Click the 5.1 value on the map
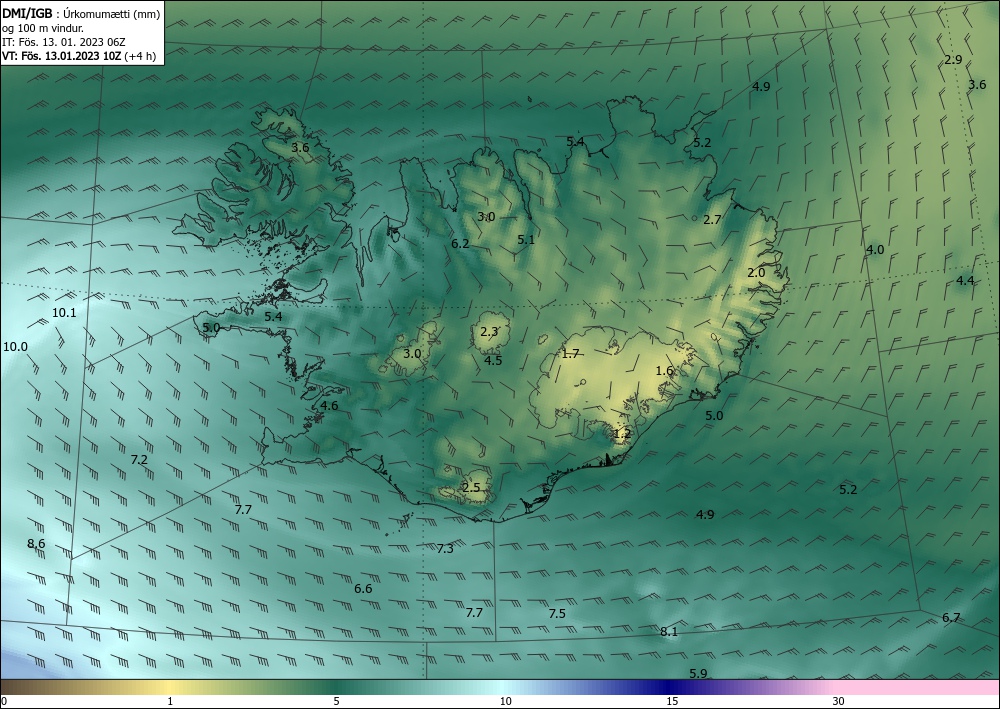1000x709 pixels. click(x=526, y=240)
